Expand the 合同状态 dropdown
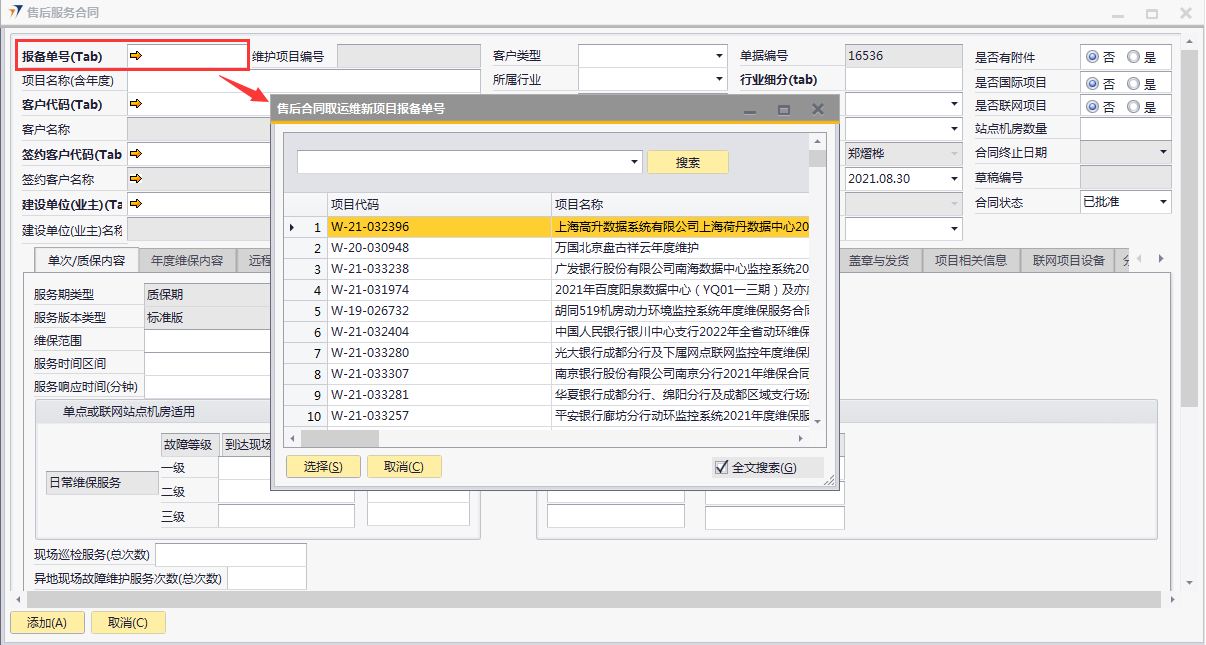1206x645 pixels. 1163,202
